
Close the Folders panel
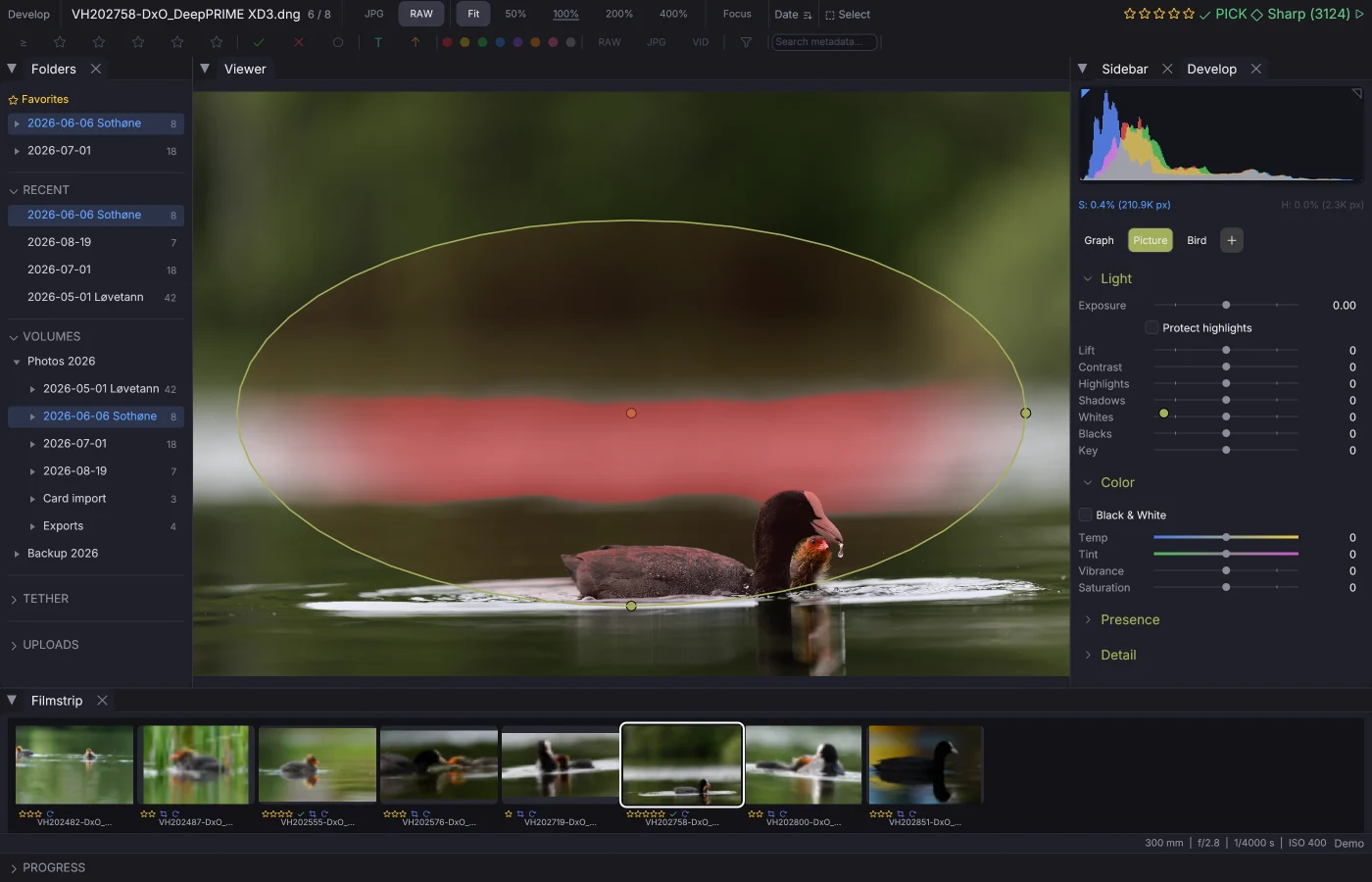coord(96,69)
